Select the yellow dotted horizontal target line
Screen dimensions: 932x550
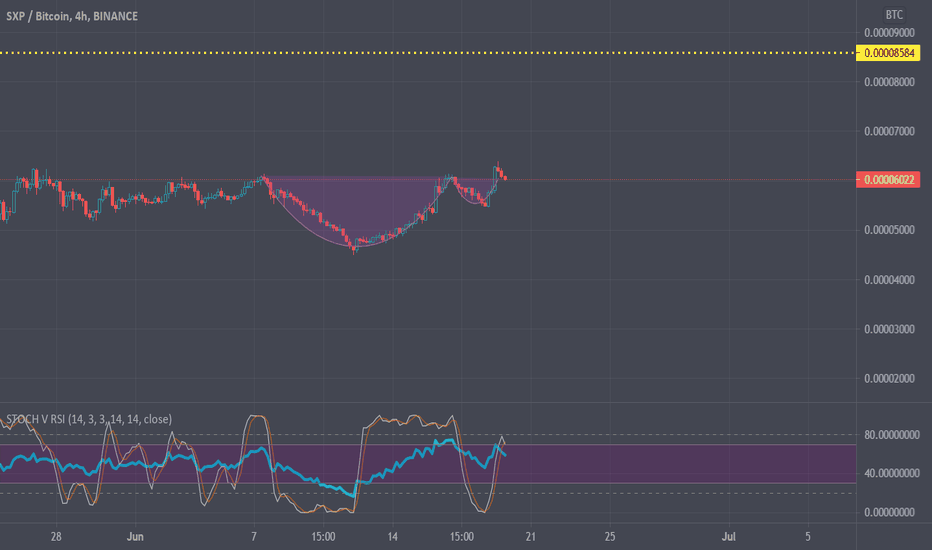click(428, 53)
